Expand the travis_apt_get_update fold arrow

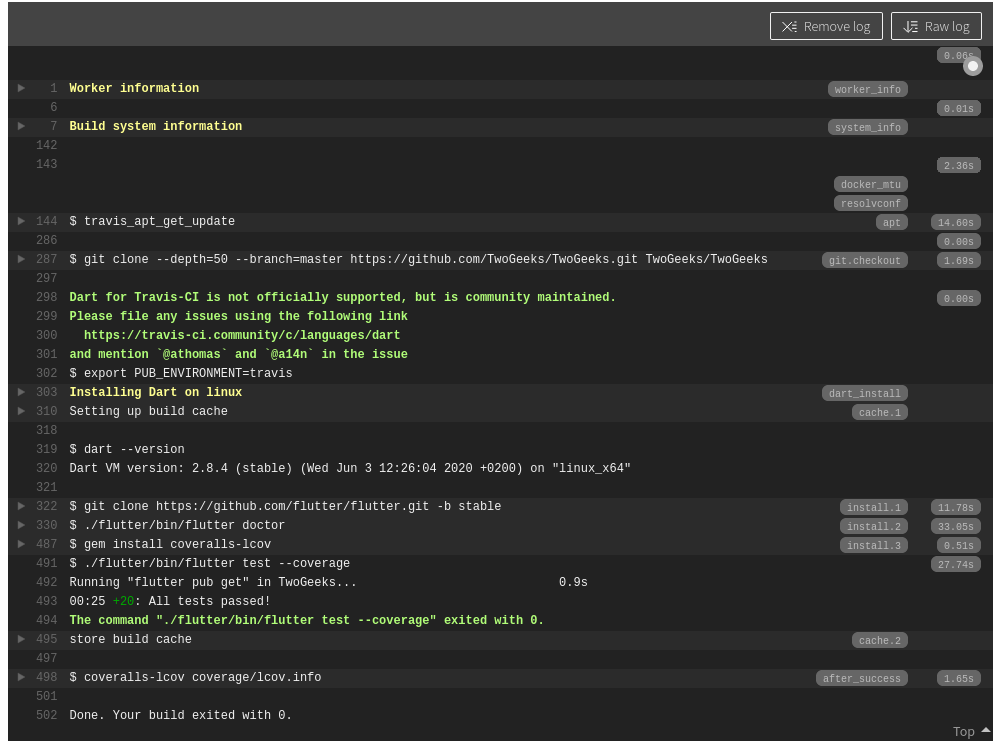[x=21, y=221]
